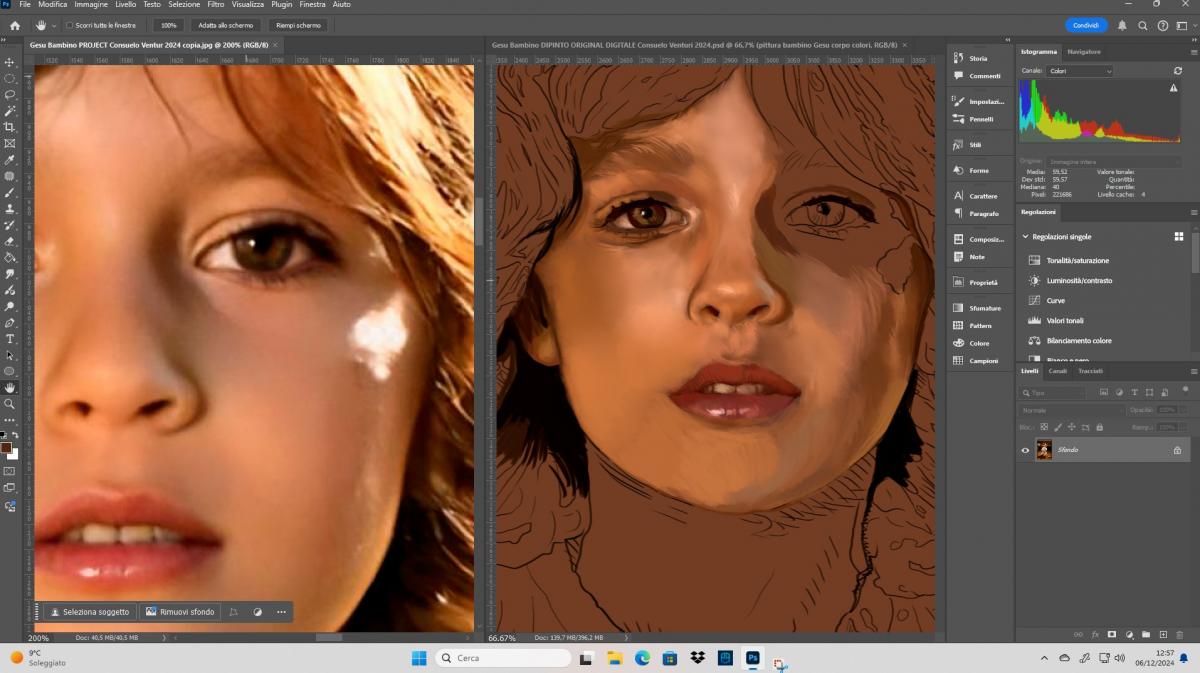
Task: Unlock the Sfondo layer
Action: point(1177,450)
